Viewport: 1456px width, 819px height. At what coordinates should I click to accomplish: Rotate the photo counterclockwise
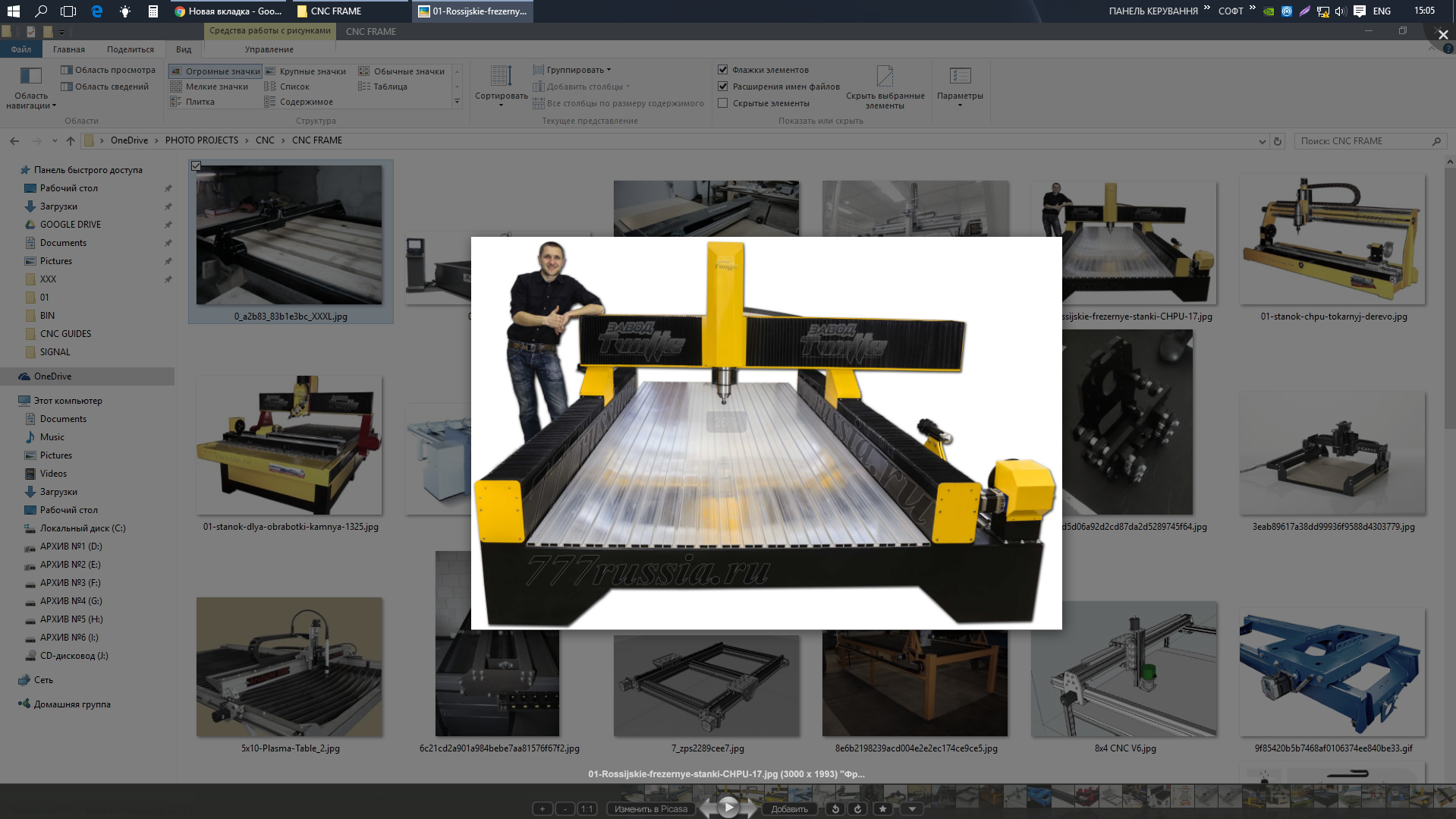pos(835,809)
